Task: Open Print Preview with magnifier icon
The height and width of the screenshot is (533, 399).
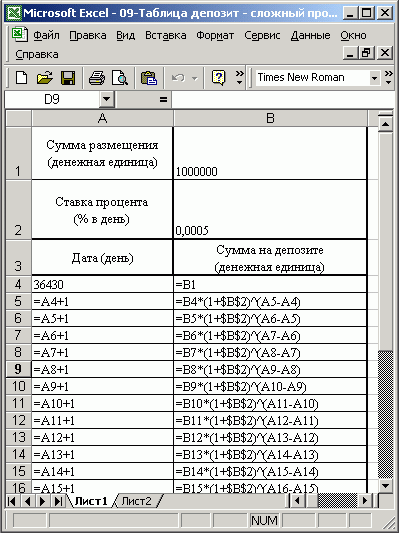Action: 120,78
